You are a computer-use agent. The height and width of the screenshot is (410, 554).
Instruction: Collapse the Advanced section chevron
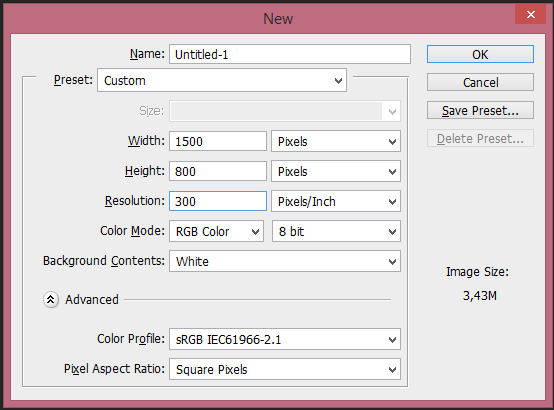51,300
